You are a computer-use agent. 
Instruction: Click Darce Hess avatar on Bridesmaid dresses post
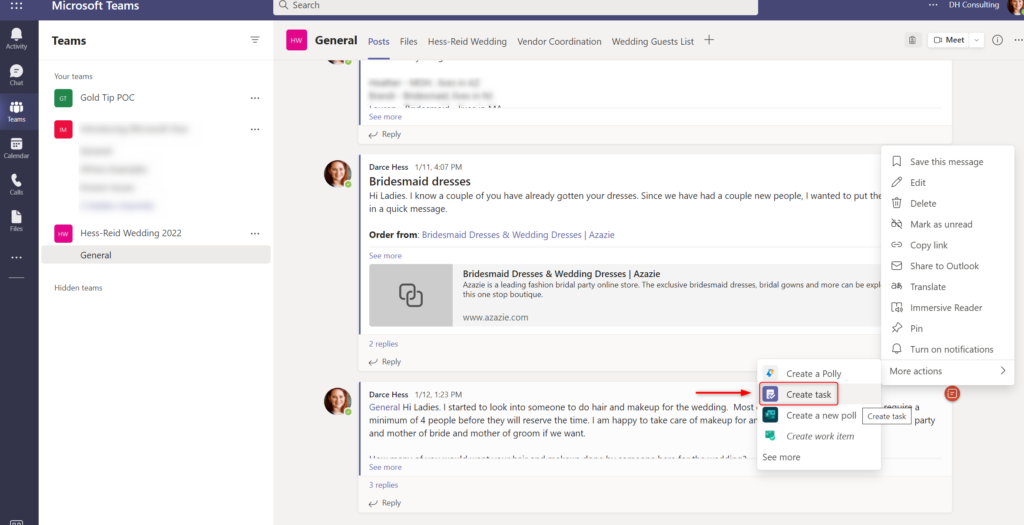(x=338, y=174)
